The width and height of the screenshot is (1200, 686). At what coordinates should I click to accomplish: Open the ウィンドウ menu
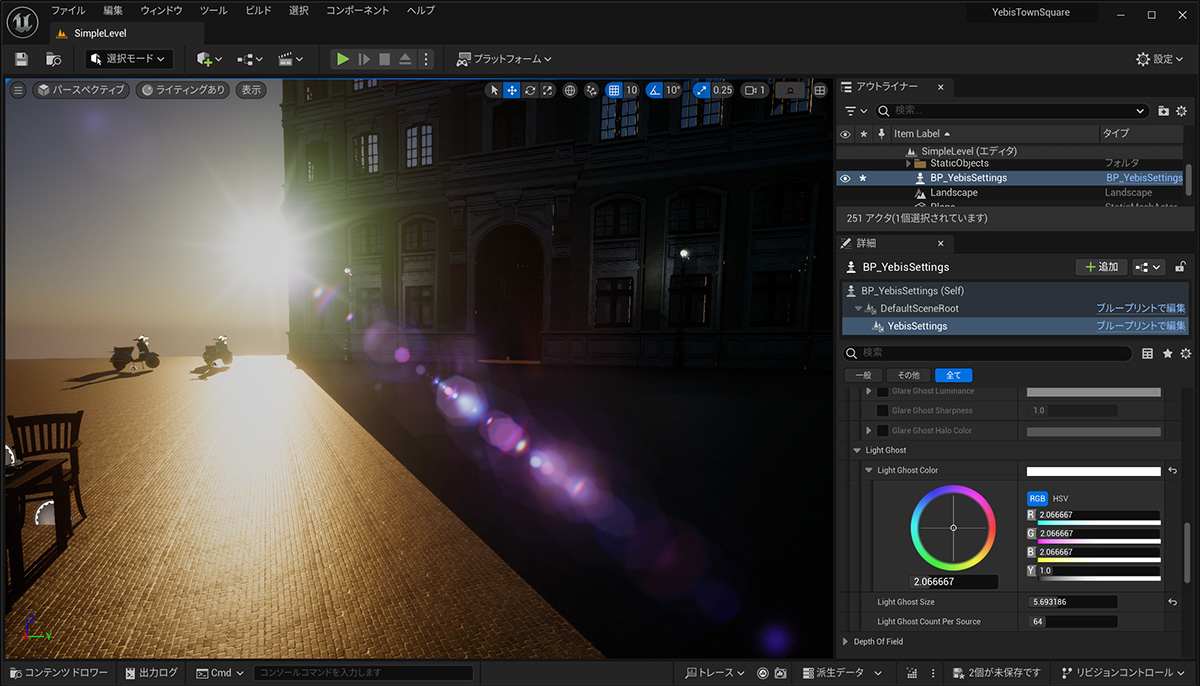[161, 10]
